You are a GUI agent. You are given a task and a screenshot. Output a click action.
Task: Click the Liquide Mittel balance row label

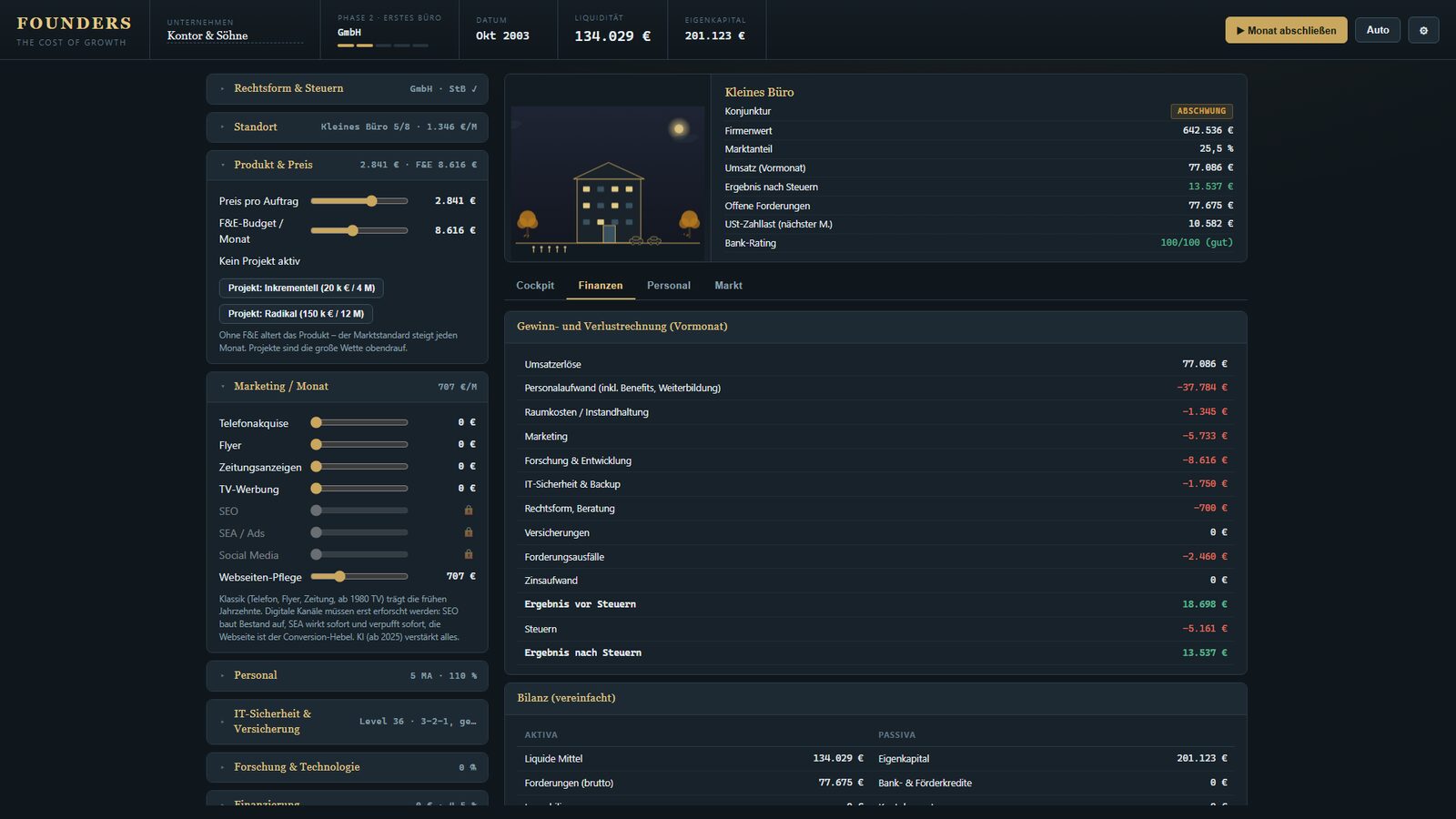click(553, 759)
